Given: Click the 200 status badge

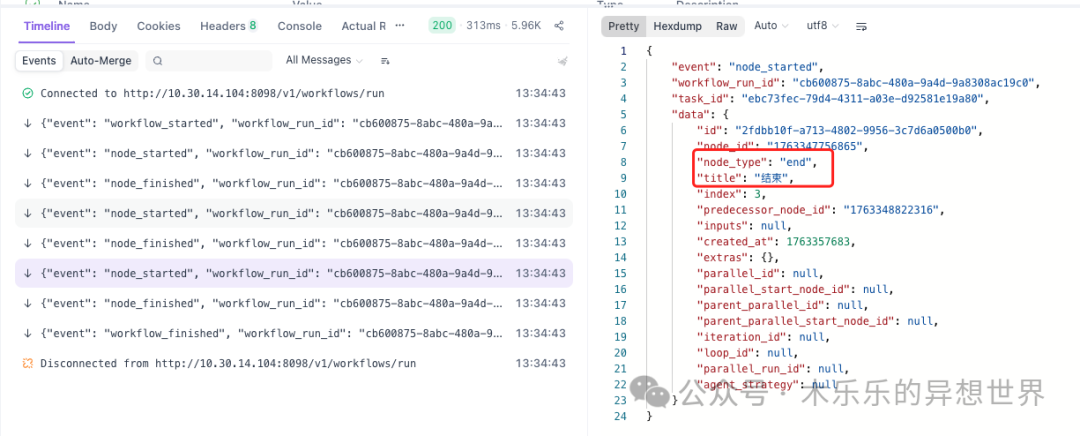Looking at the screenshot, I should pos(442,25).
